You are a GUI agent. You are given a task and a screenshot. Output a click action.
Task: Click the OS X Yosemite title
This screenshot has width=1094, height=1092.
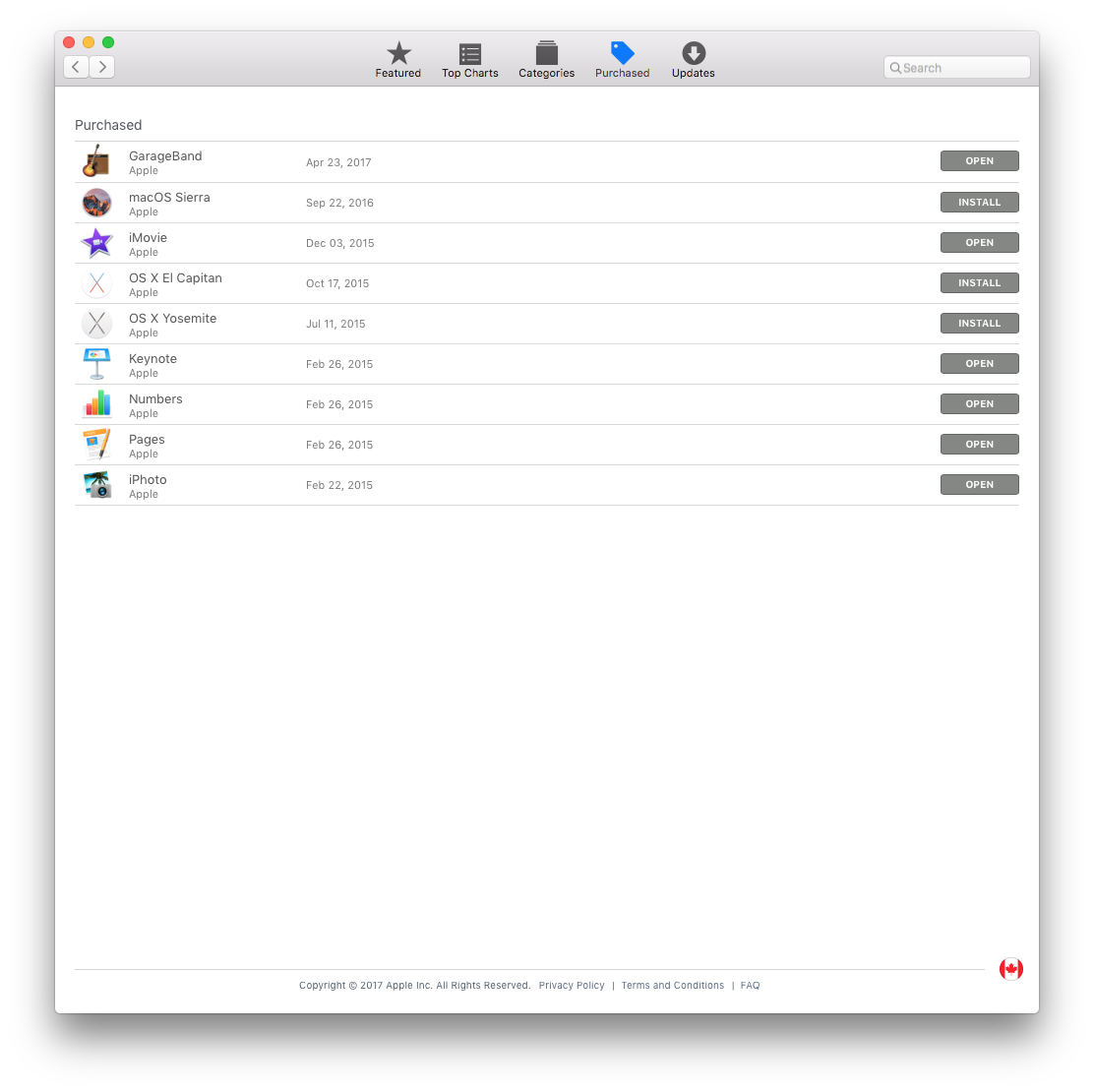pos(172,319)
